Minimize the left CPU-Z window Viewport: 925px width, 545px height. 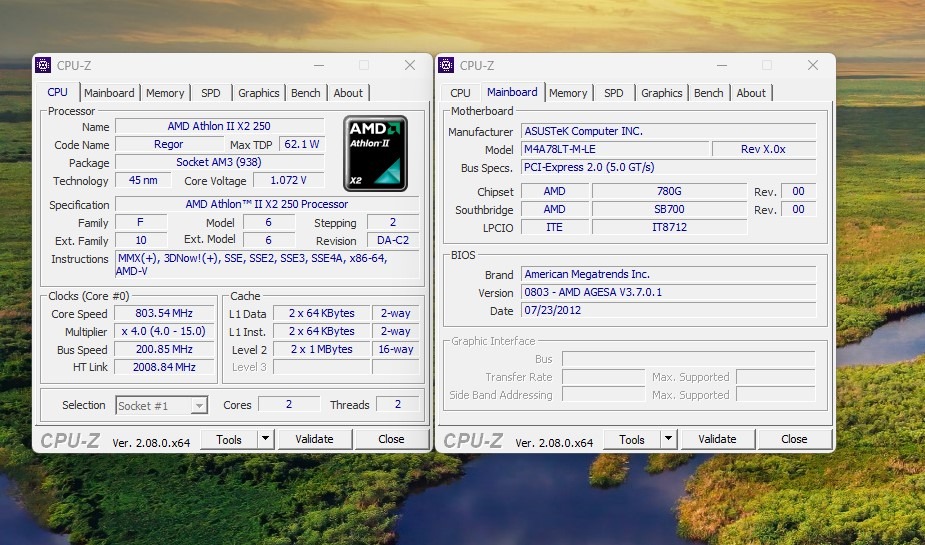(319, 65)
